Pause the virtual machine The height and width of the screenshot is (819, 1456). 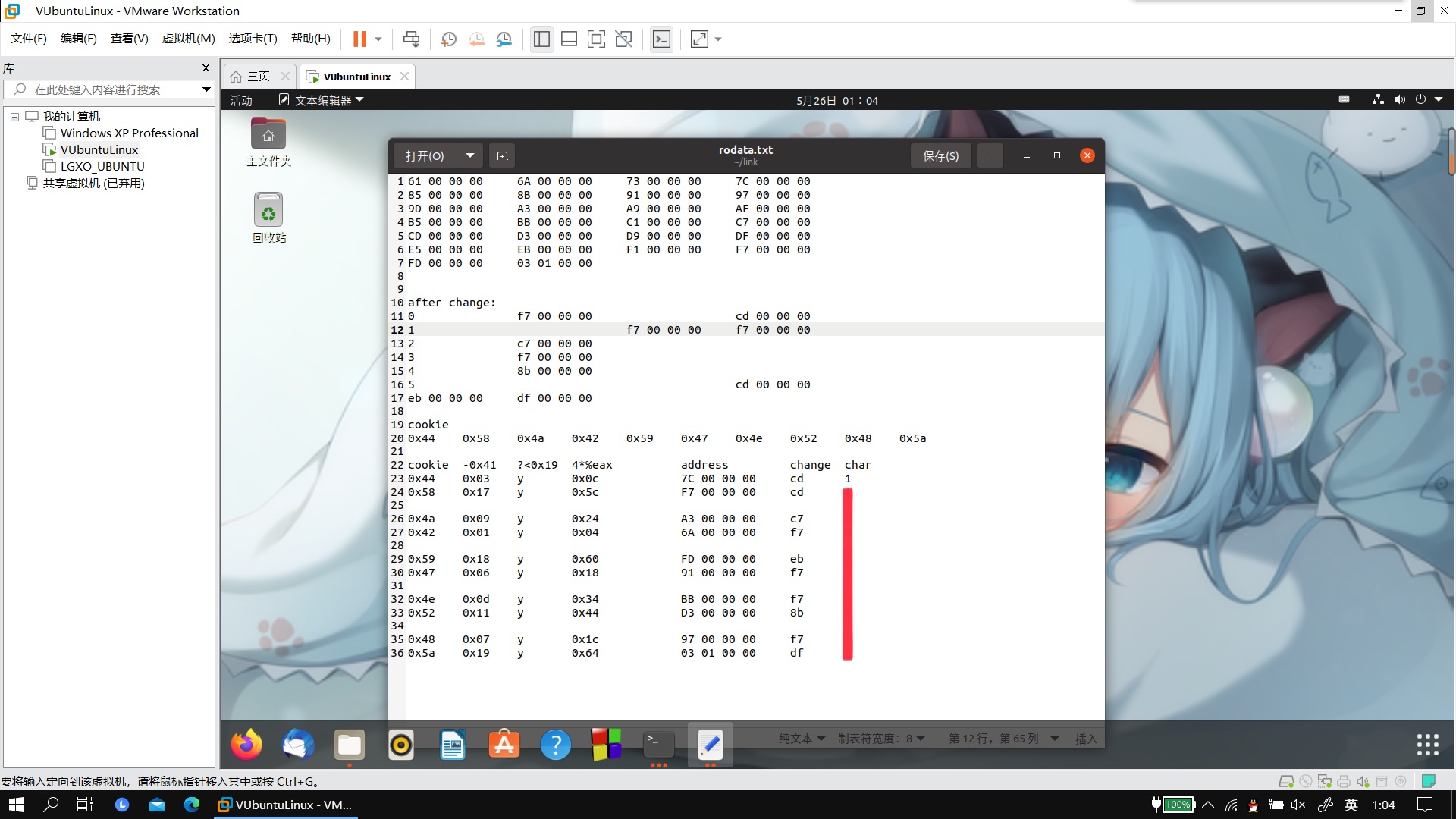[x=359, y=39]
